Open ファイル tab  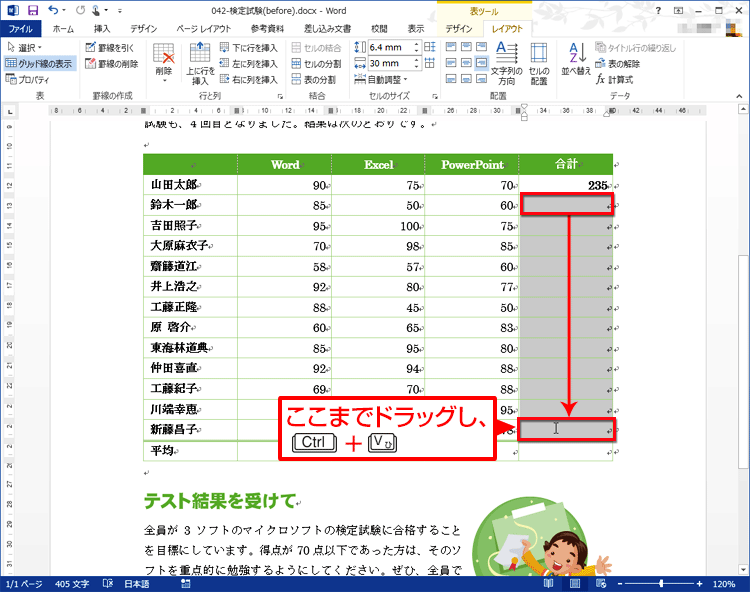tap(21, 29)
